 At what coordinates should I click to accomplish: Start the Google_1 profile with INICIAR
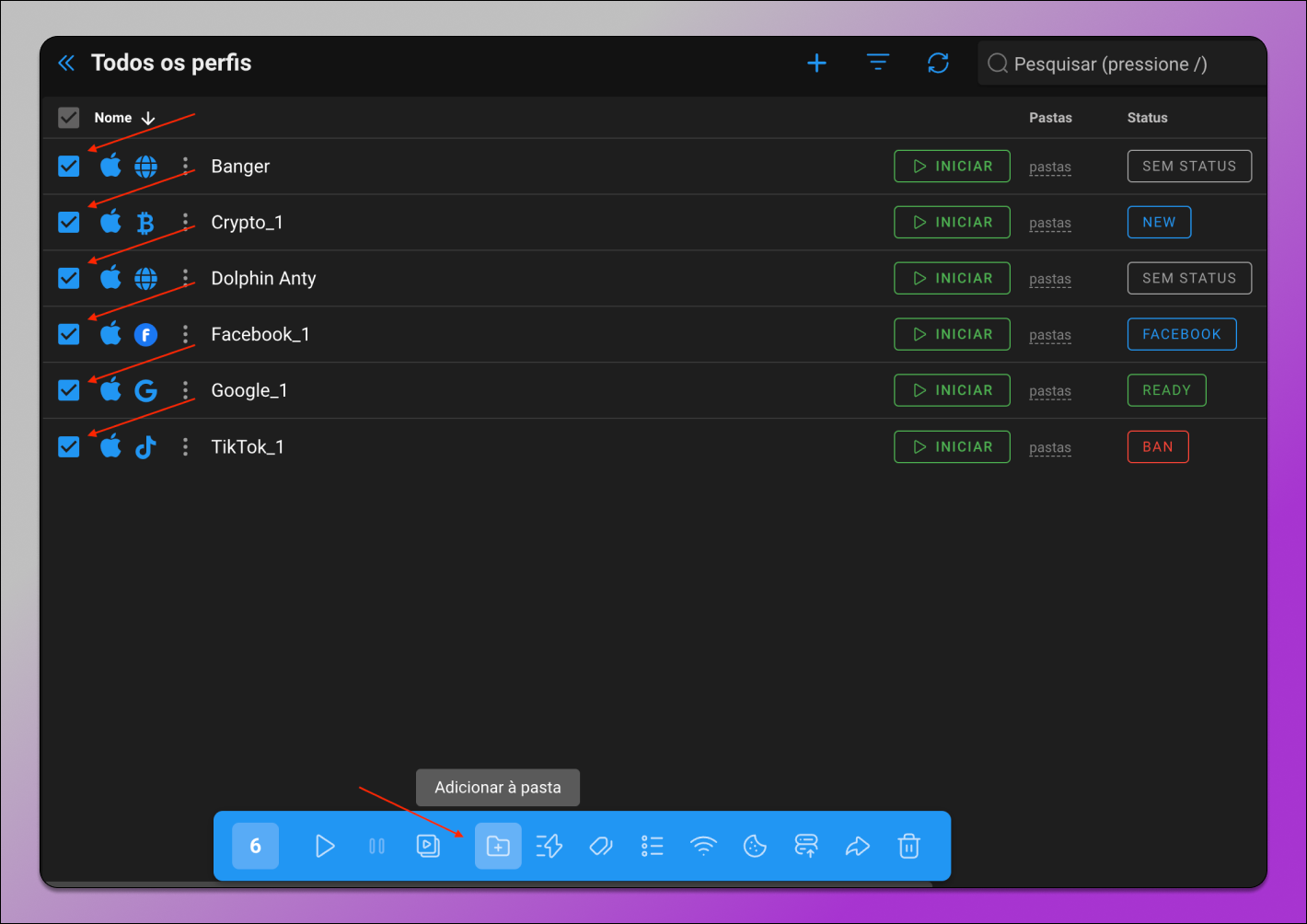(x=952, y=390)
